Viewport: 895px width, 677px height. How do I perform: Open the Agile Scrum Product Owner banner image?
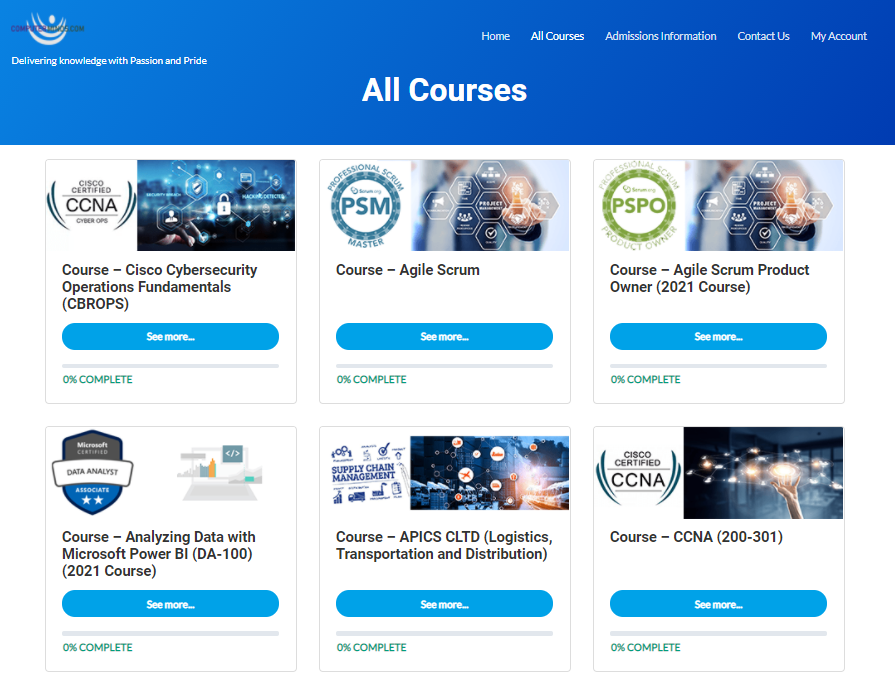pyautogui.click(x=764, y=205)
